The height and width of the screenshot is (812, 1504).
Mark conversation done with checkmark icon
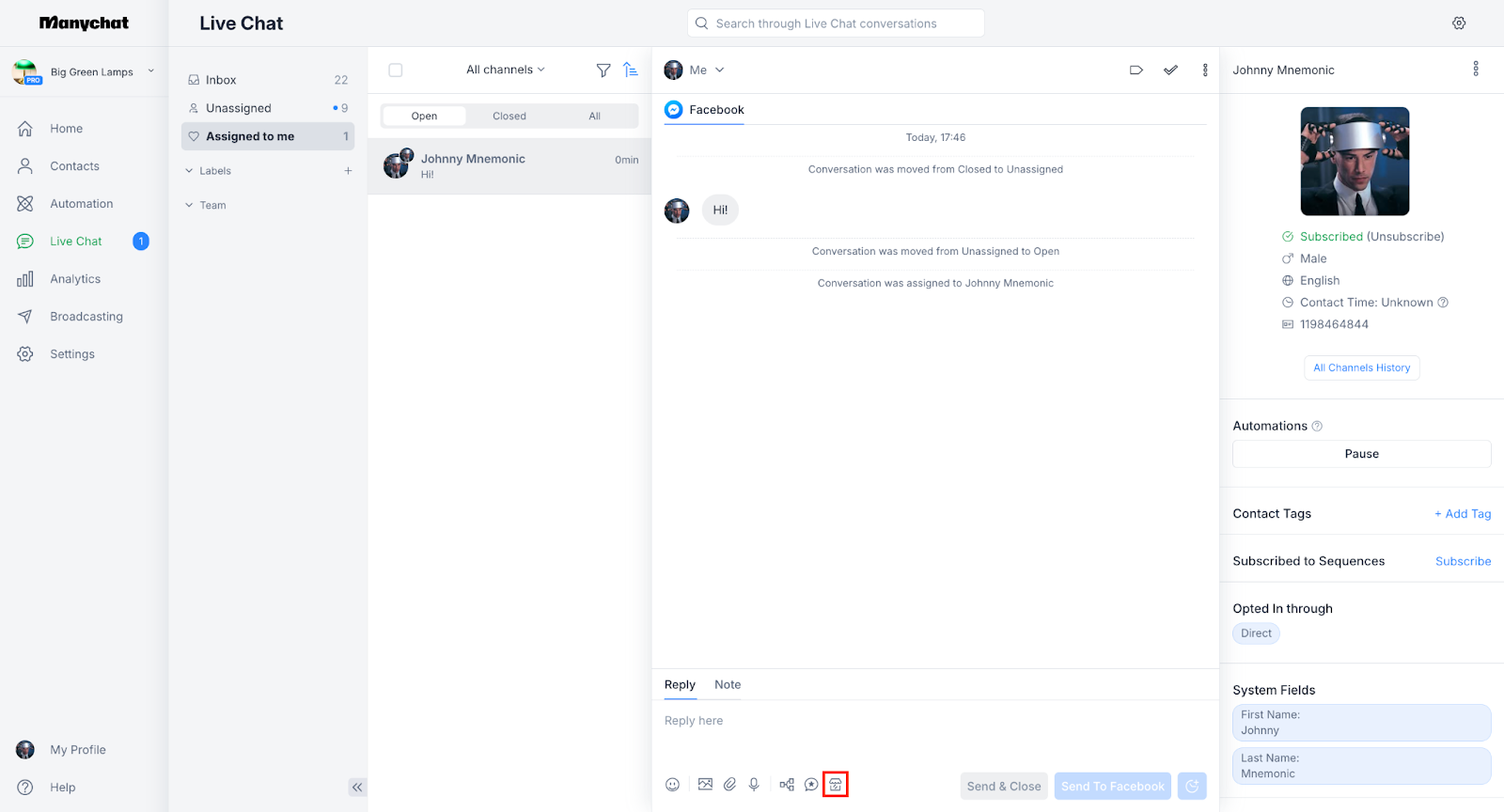pyautogui.click(x=1170, y=70)
